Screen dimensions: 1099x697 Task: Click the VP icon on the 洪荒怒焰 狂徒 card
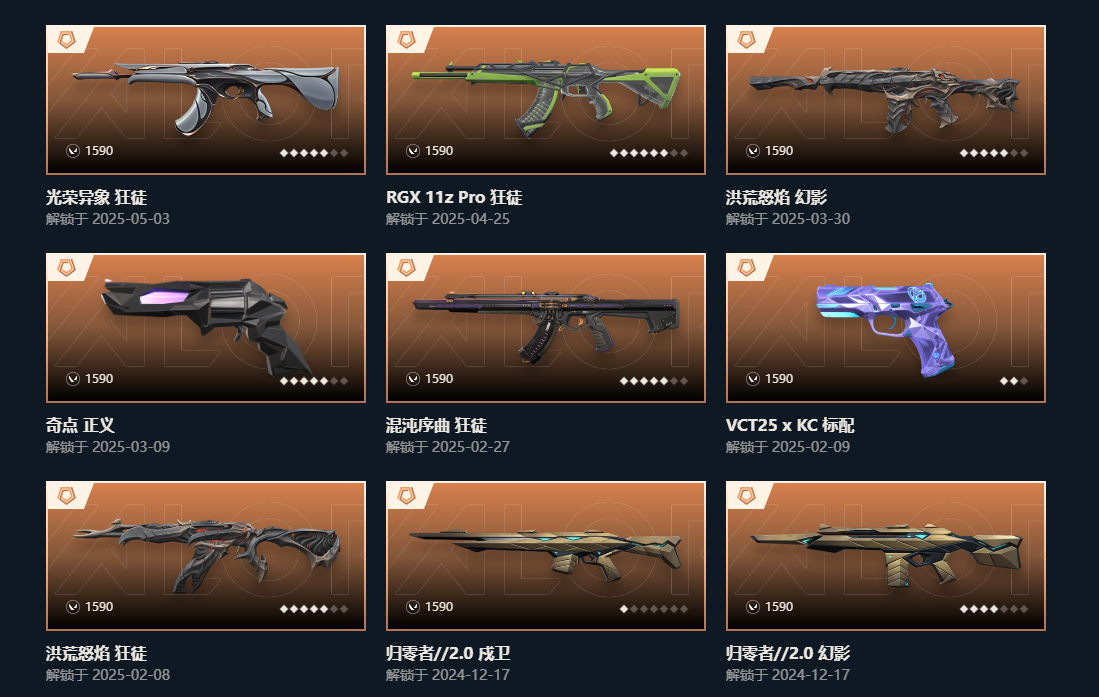73,607
